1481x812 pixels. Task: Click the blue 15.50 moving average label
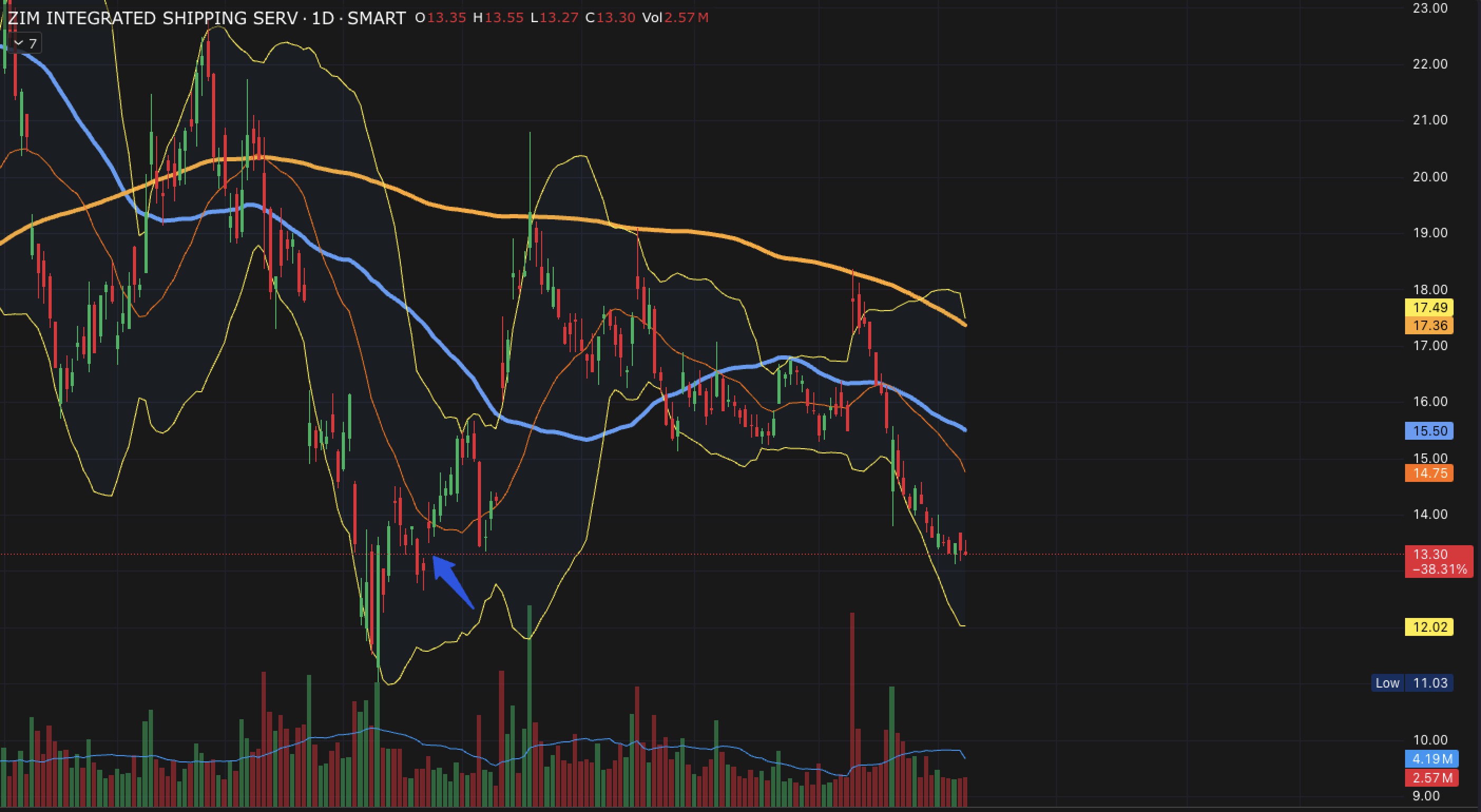[1429, 431]
